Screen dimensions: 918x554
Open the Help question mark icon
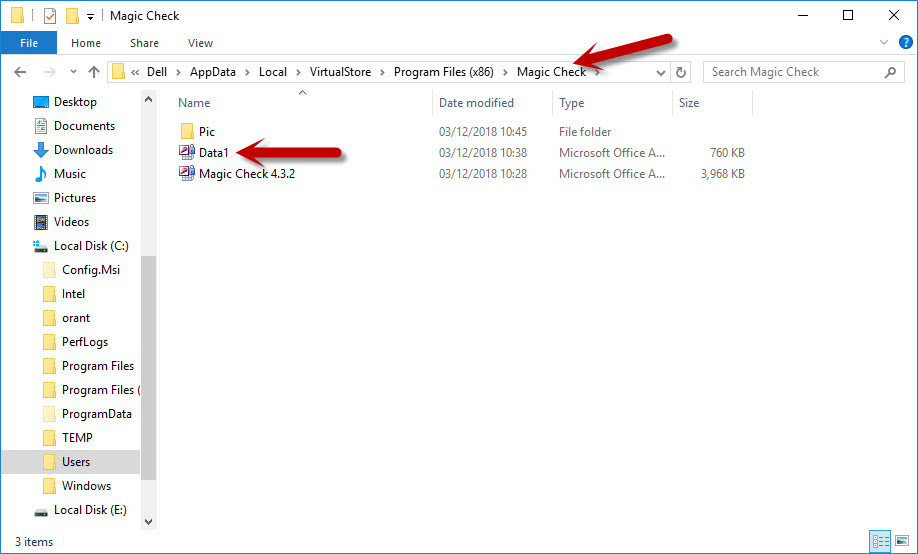click(905, 42)
